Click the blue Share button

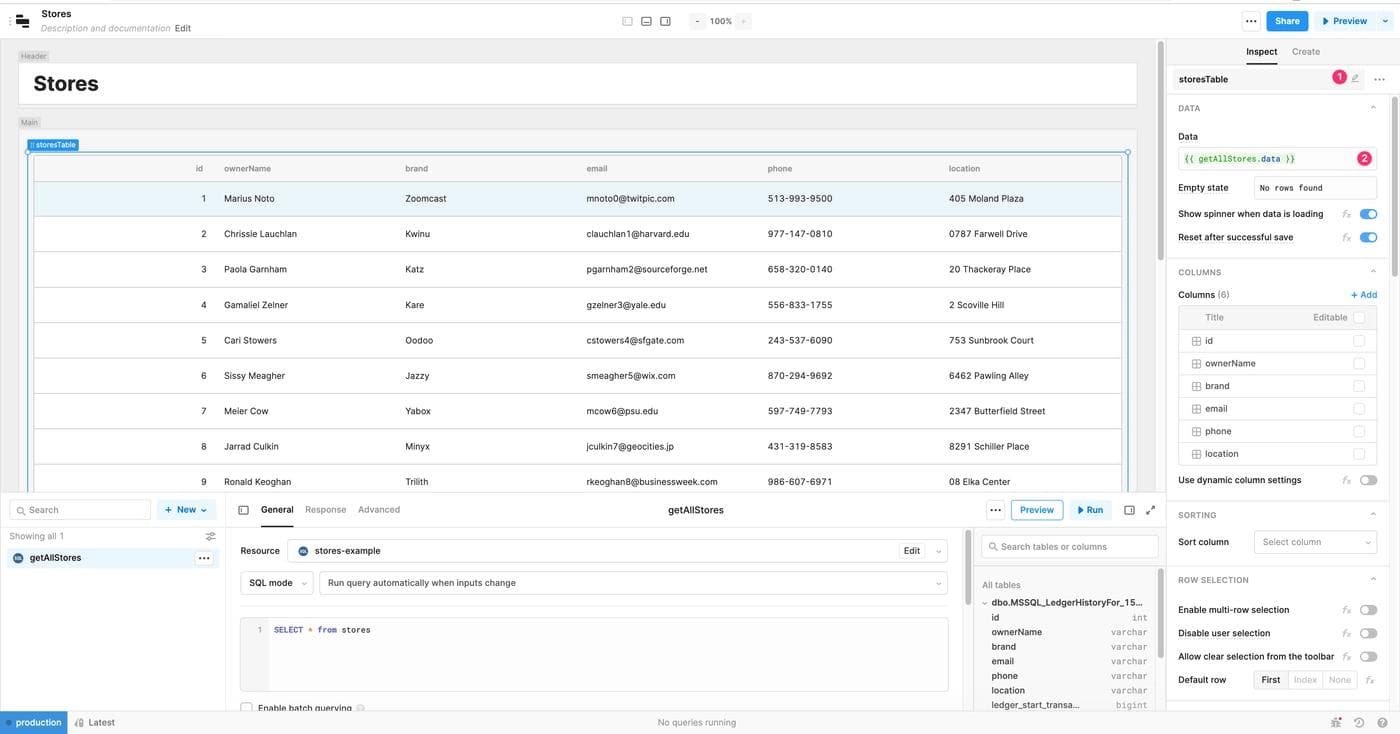coord(1286,21)
